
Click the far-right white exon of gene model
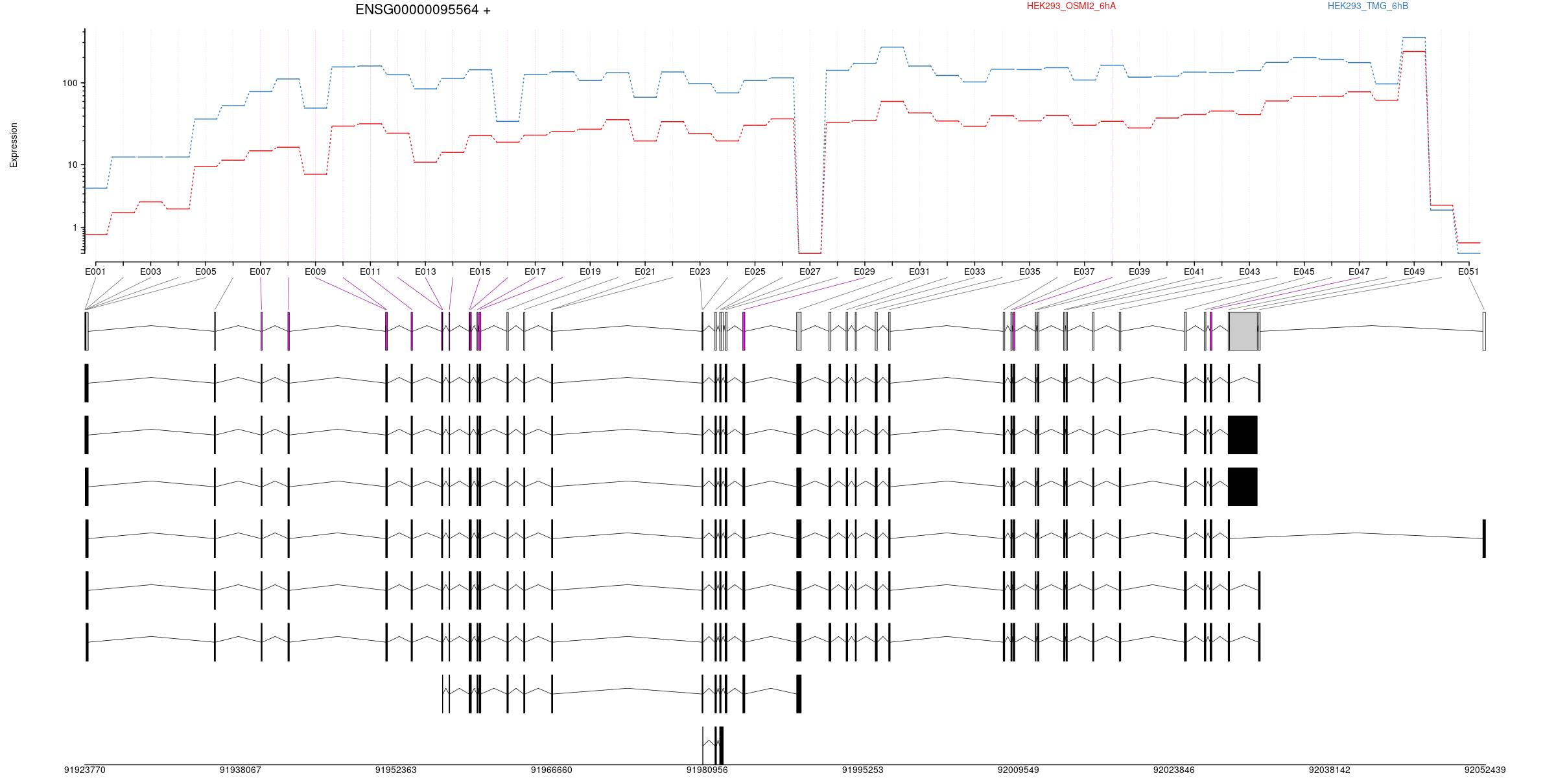coord(1484,331)
